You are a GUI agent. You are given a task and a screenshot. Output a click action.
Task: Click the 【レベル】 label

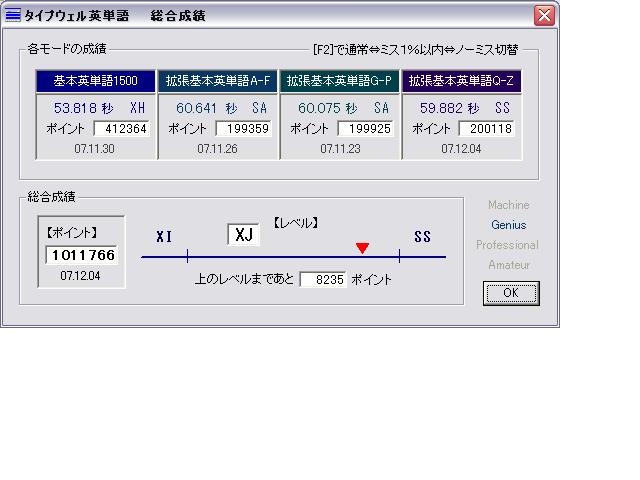click(296, 223)
